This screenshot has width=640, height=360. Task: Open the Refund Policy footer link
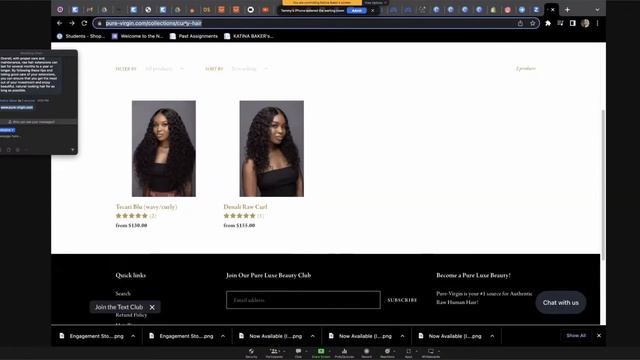click(x=131, y=315)
